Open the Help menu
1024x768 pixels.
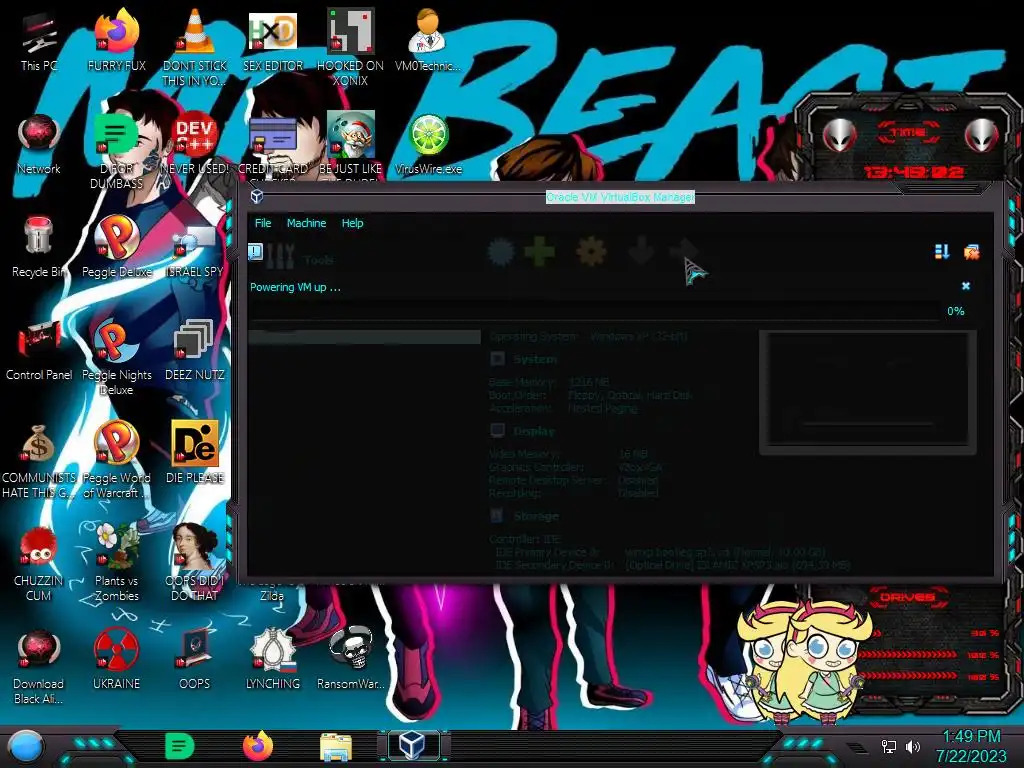point(352,223)
